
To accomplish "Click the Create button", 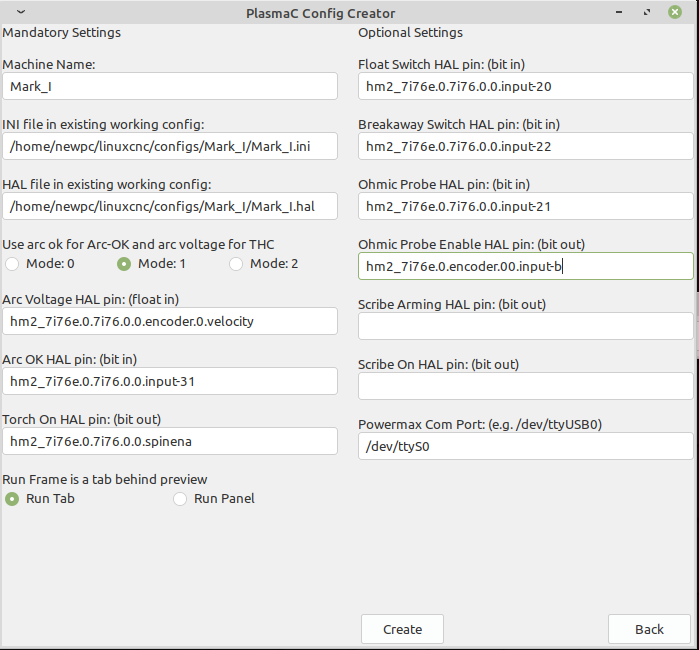I will 402,629.
